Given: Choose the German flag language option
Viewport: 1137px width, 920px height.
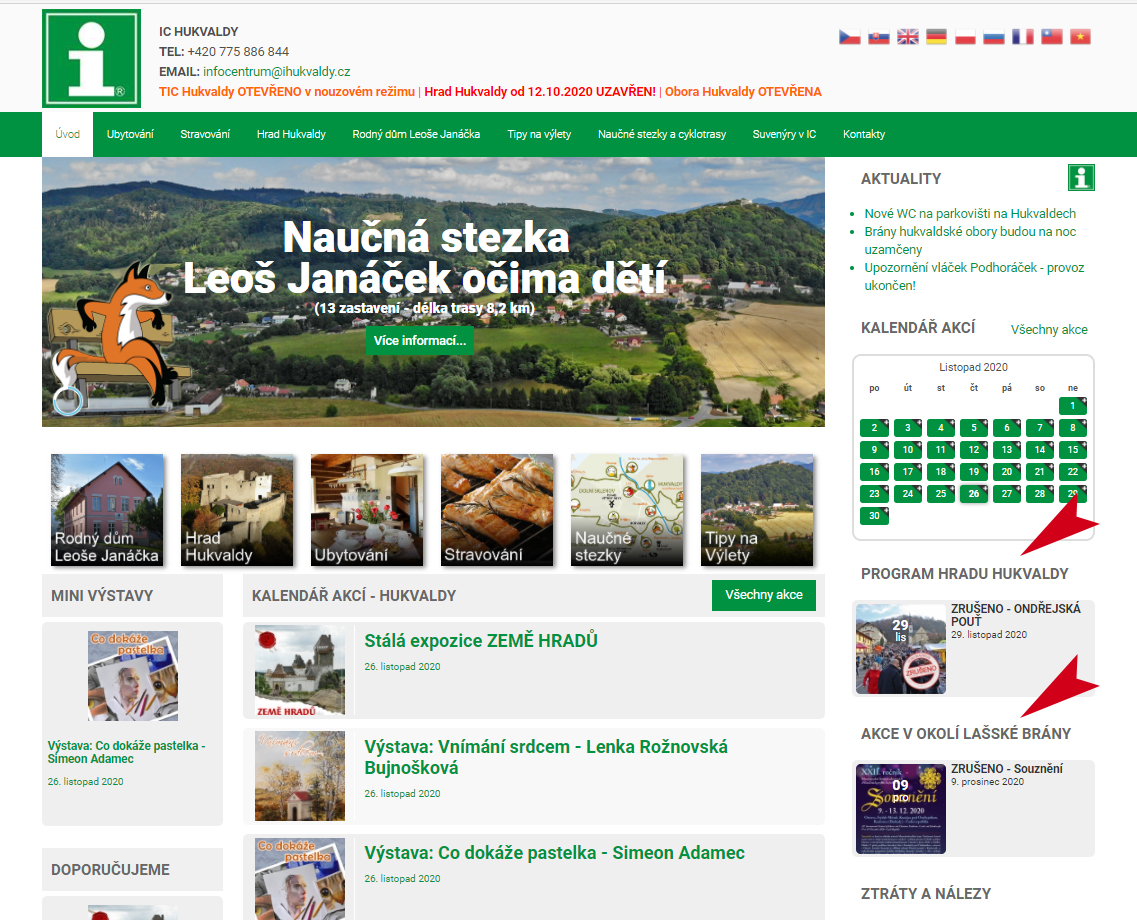Looking at the screenshot, I should (936, 36).
